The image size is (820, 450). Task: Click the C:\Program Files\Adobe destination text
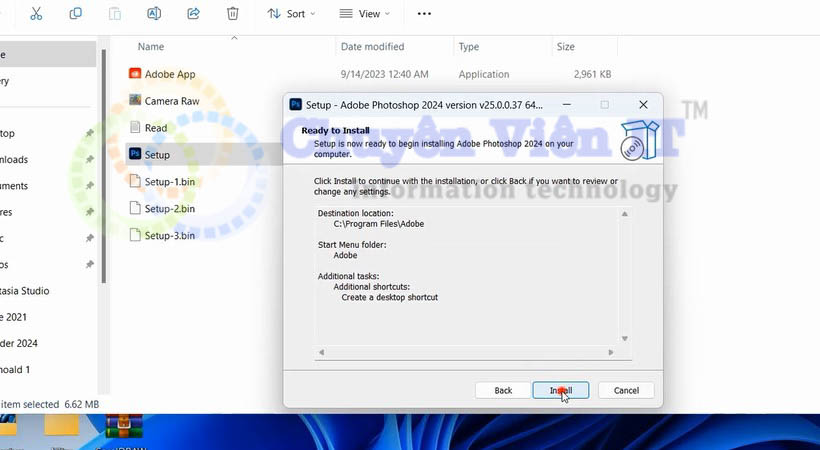pyautogui.click(x=379, y=224)
